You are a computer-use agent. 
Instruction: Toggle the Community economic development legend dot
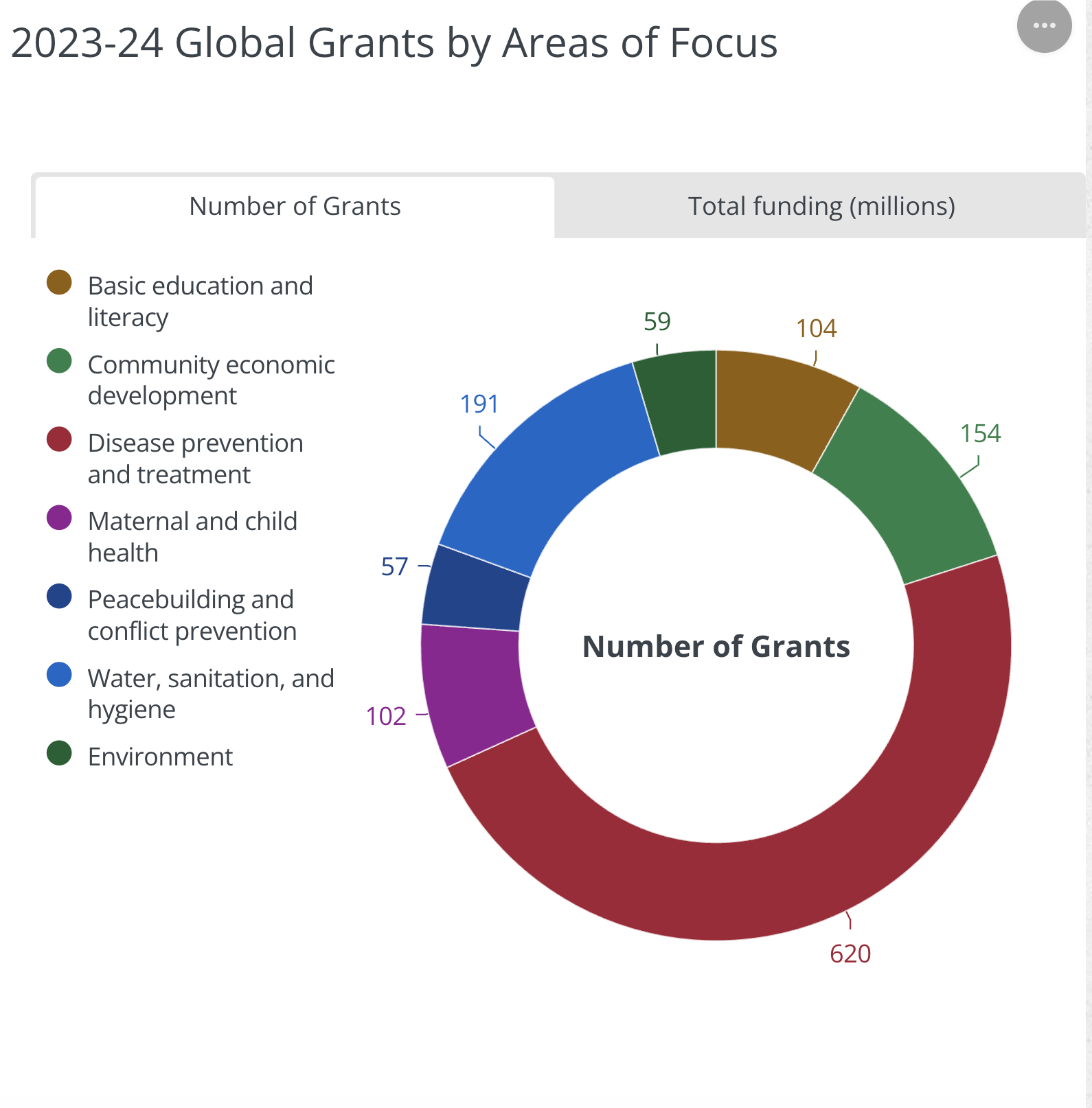(59, 361)
